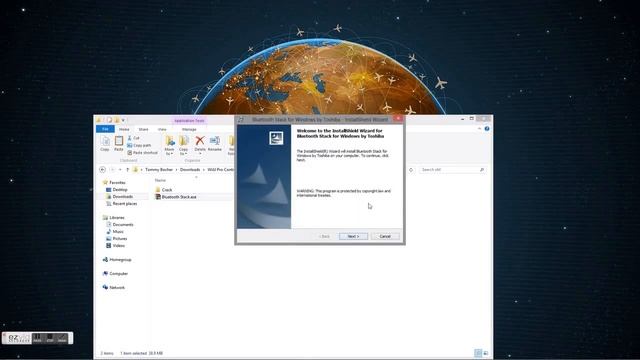Switch to the Share ribbon tab

tap(143, 129)
